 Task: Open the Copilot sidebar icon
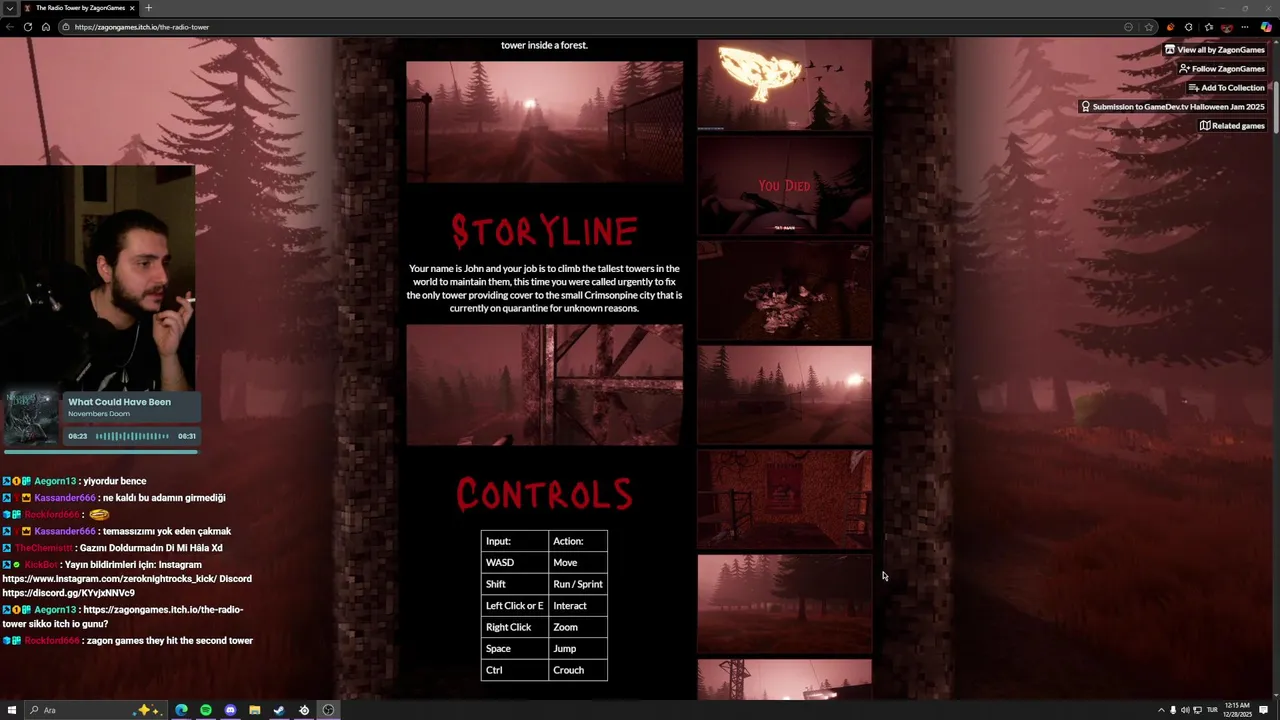pyautogui.click(x=1266, y=27)
